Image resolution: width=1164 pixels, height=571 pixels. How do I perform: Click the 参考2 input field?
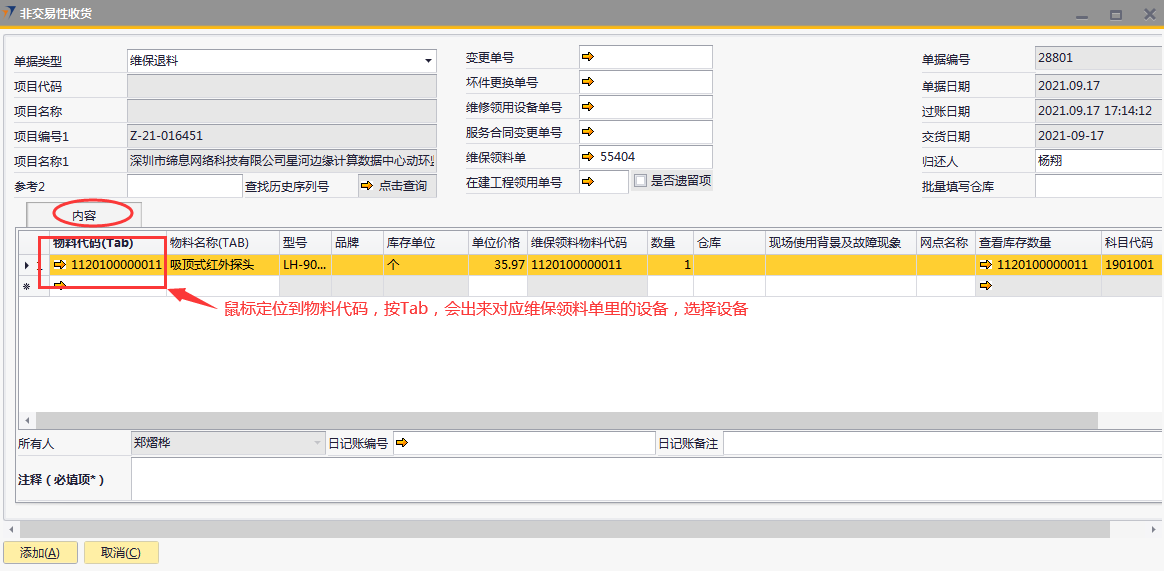click(184, 186)
